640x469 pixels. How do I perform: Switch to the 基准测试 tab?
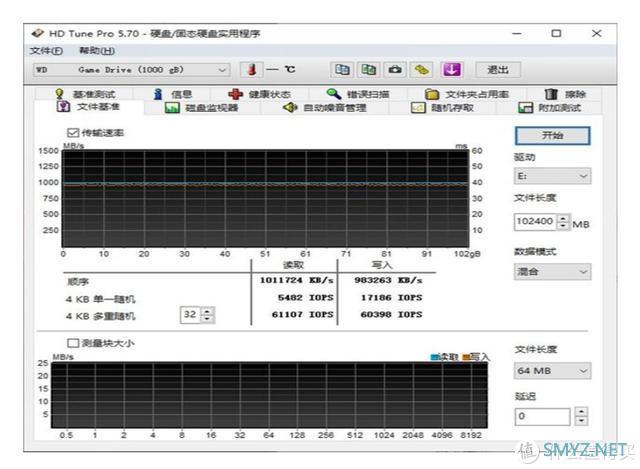point(85,94)
